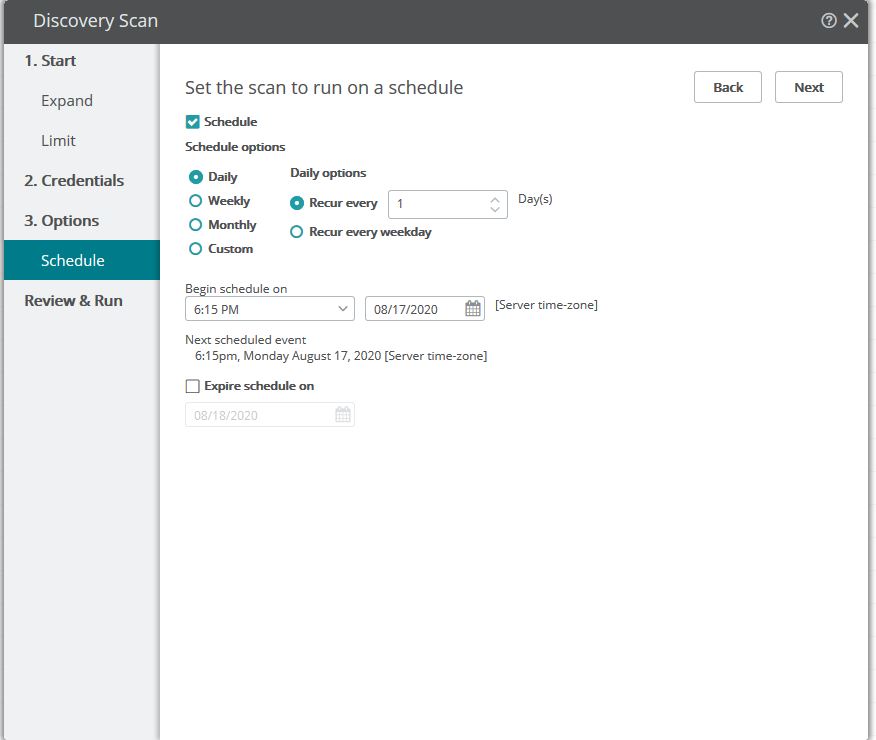The image size is (876, 740).
Task: Select the Schedule step in sidebar
Action: coord(82,260)
